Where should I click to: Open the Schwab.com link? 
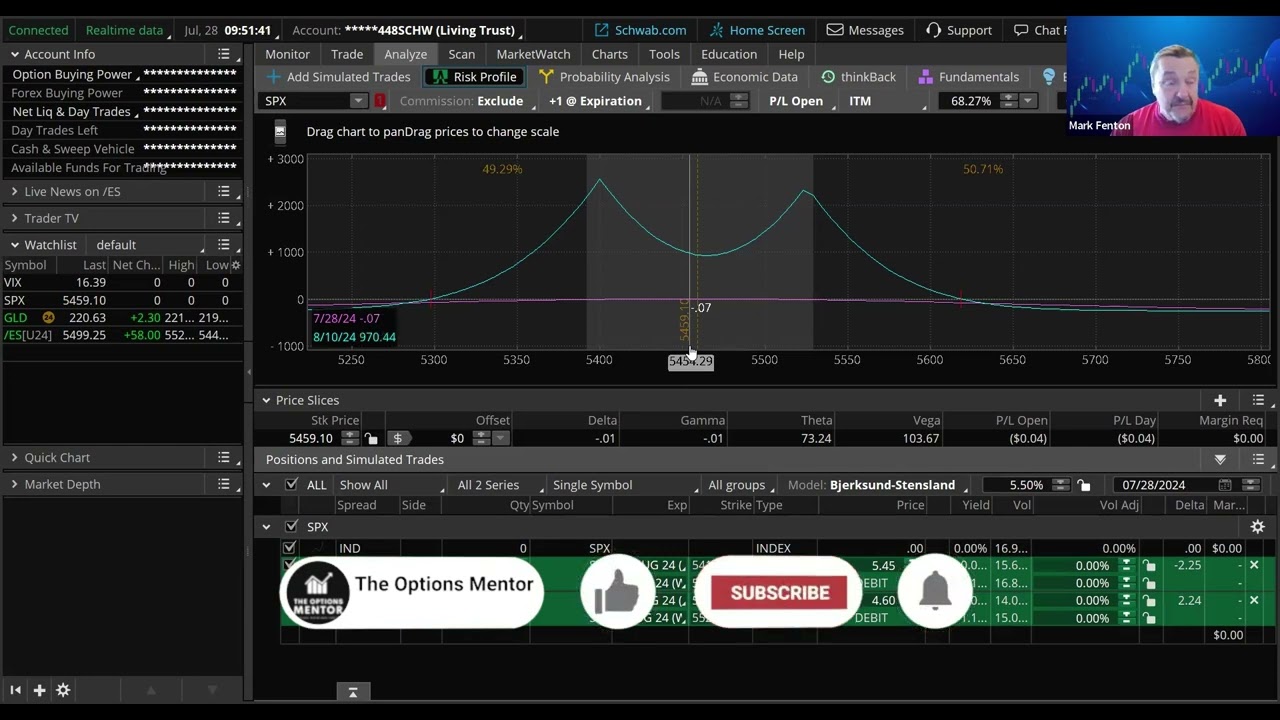pyautogui.click(x=640, y=30)
